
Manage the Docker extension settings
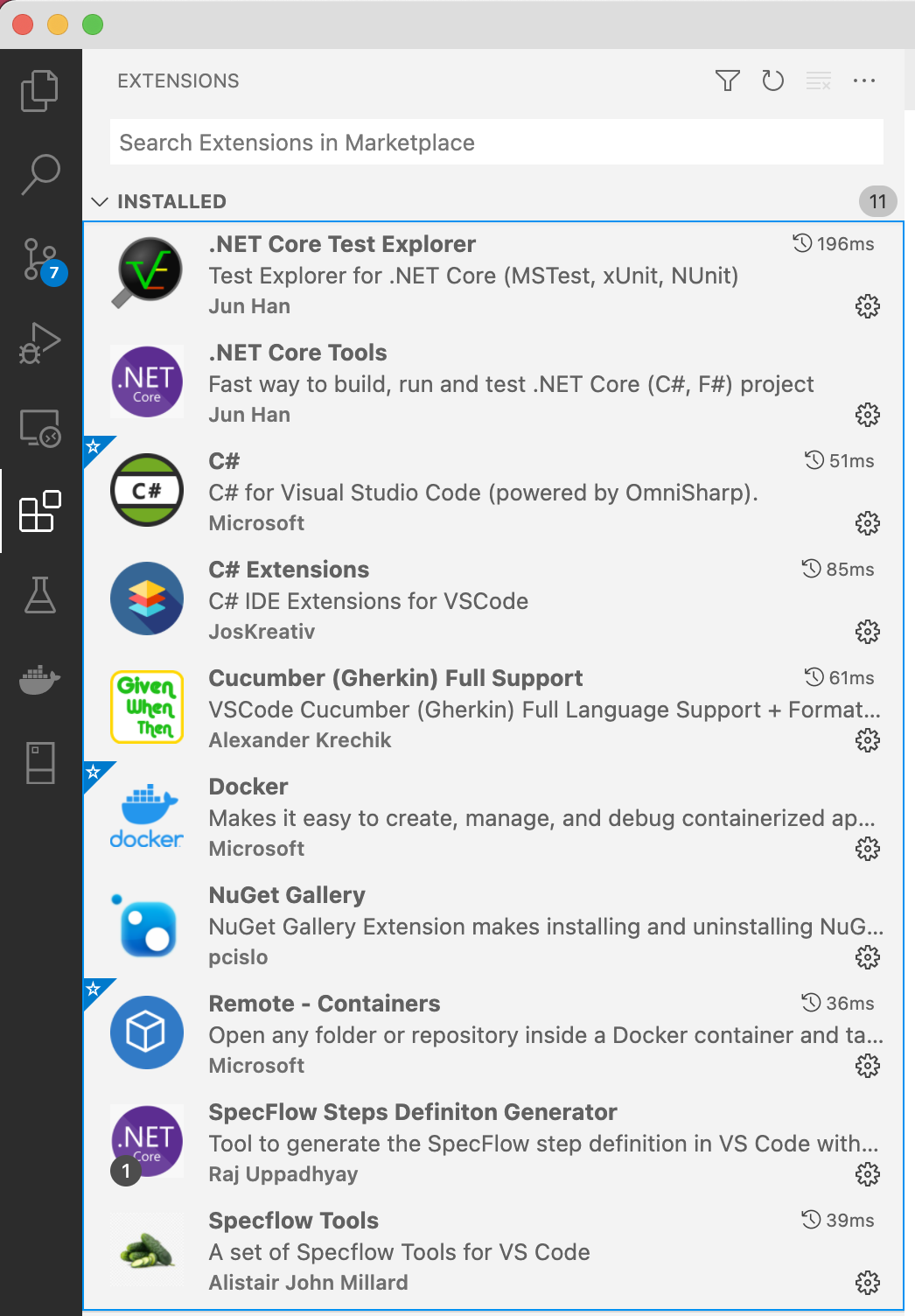868,849
